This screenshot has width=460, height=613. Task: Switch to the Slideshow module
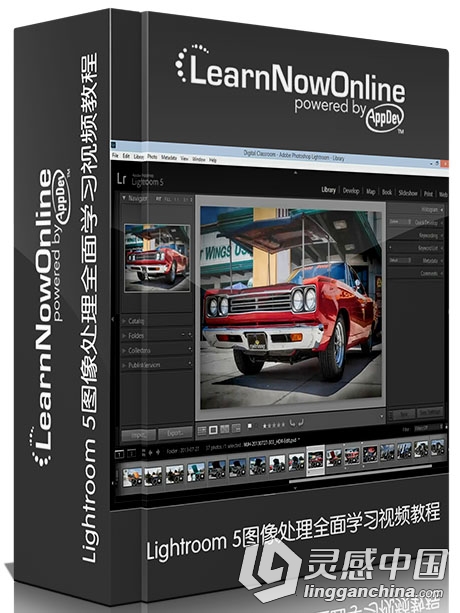coord(408,193)
